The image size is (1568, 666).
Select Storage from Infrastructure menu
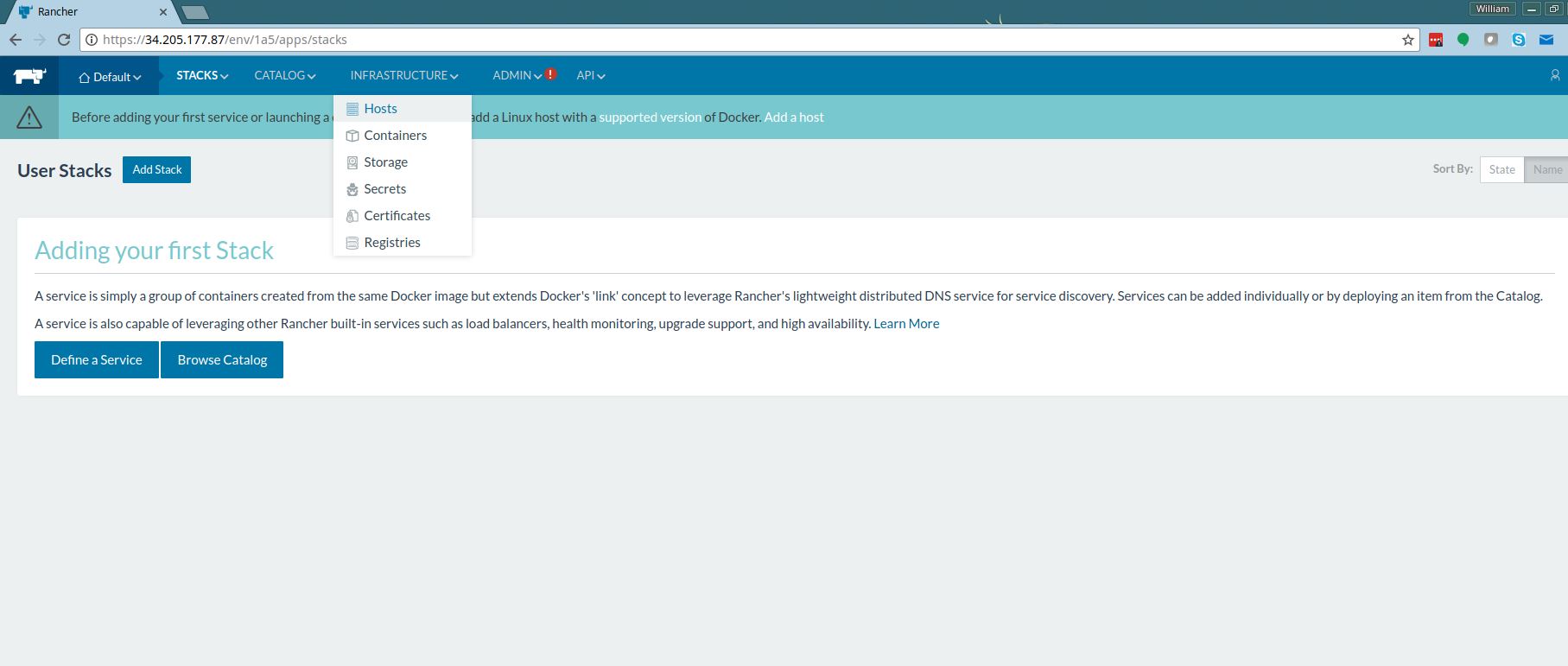tap(403, 162)
